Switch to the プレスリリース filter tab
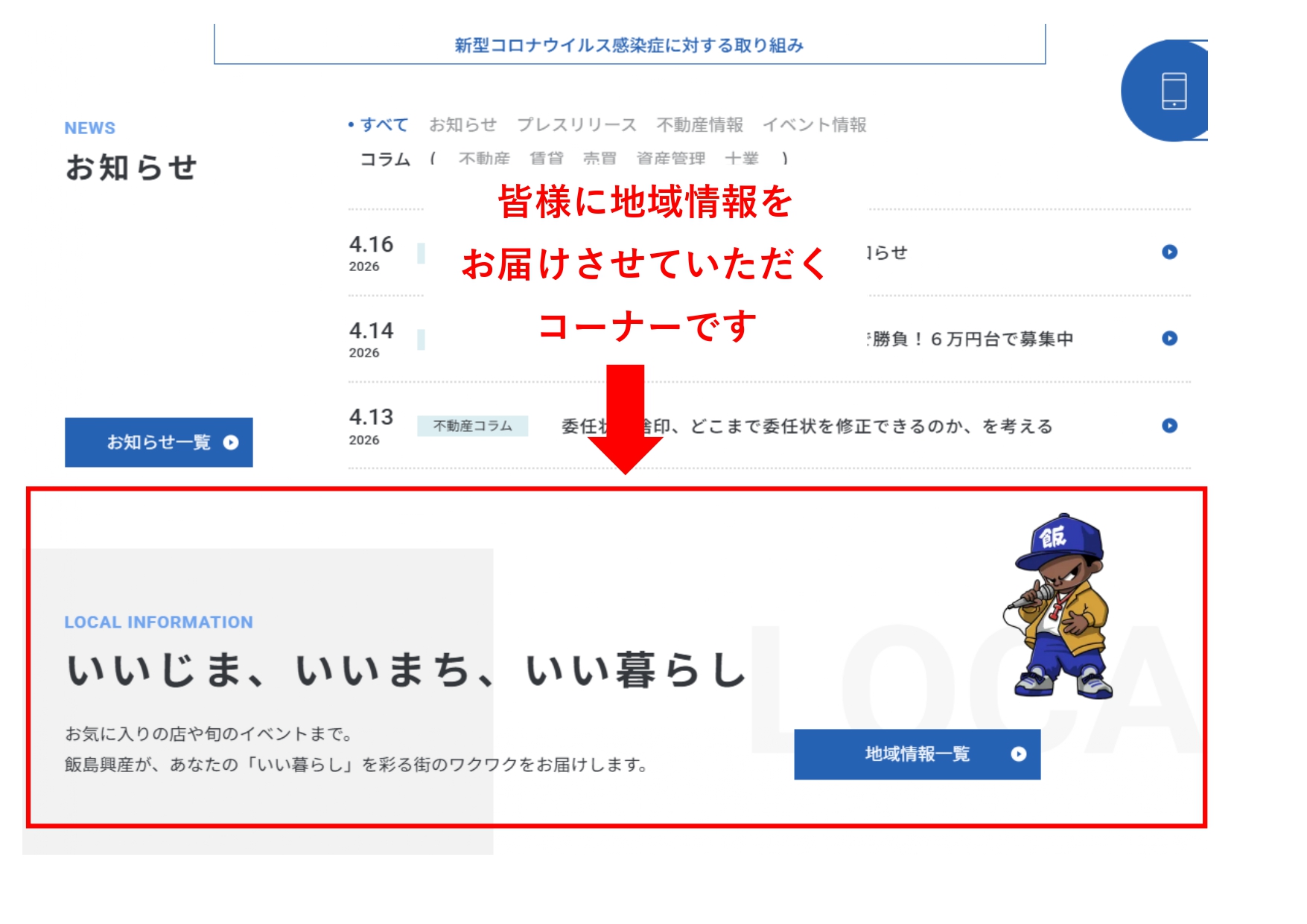 coord(576,125)
